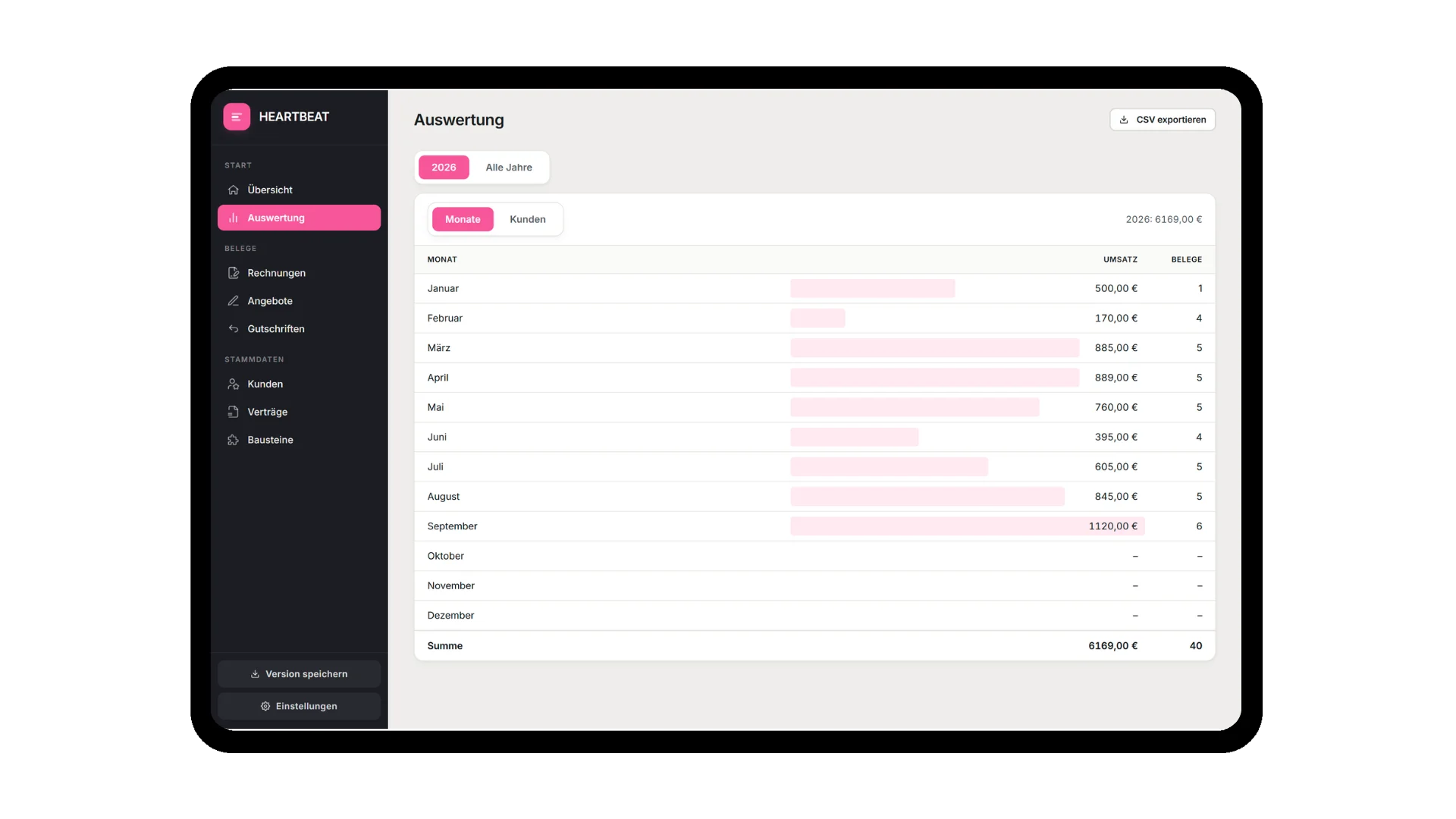Open the Gutschriften section
Image resolution: width=1456 pixels, height=819 pixels.
tap(299, 328)
